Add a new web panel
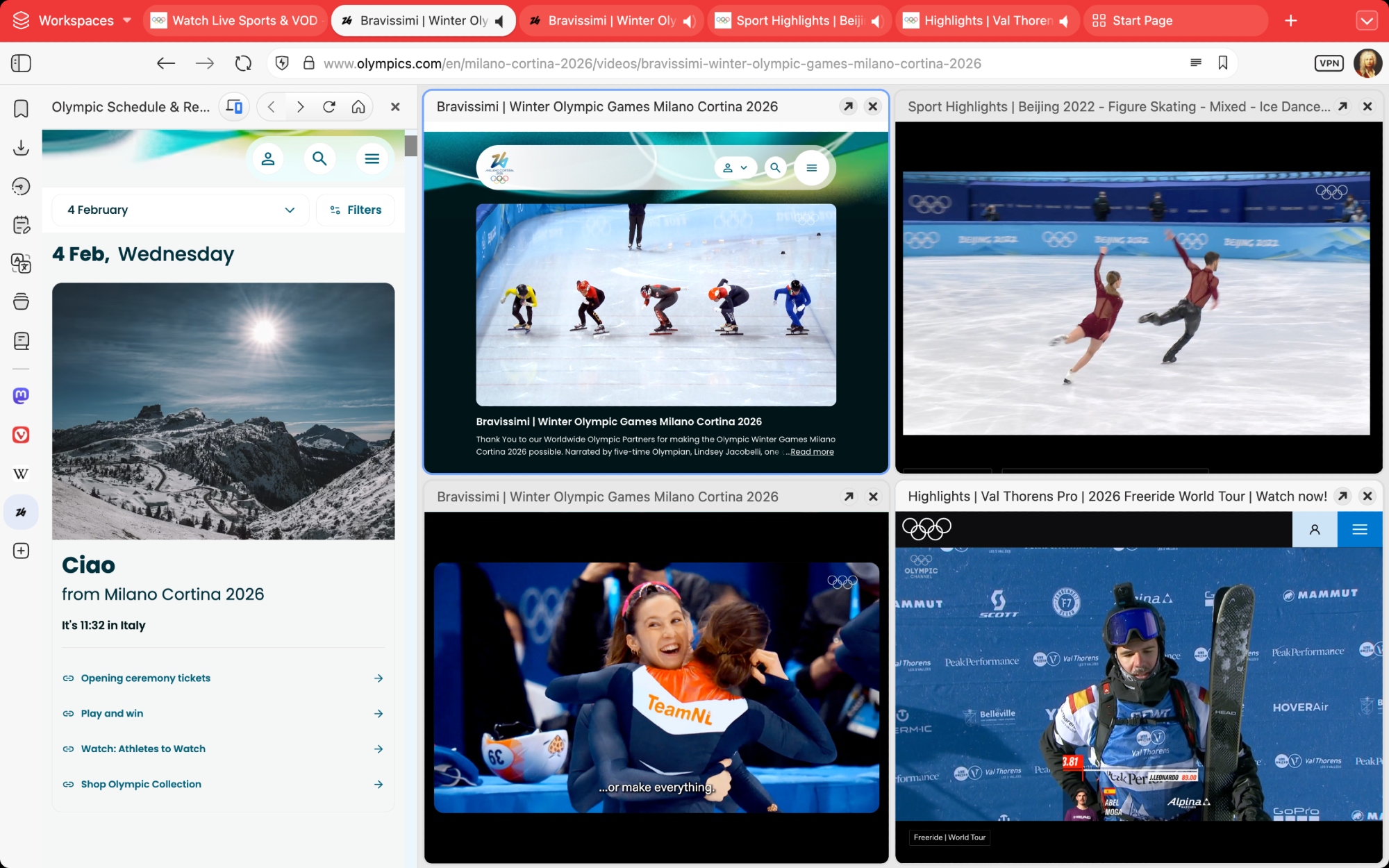The image size is (1389, 868). click(x=21, y=551)
